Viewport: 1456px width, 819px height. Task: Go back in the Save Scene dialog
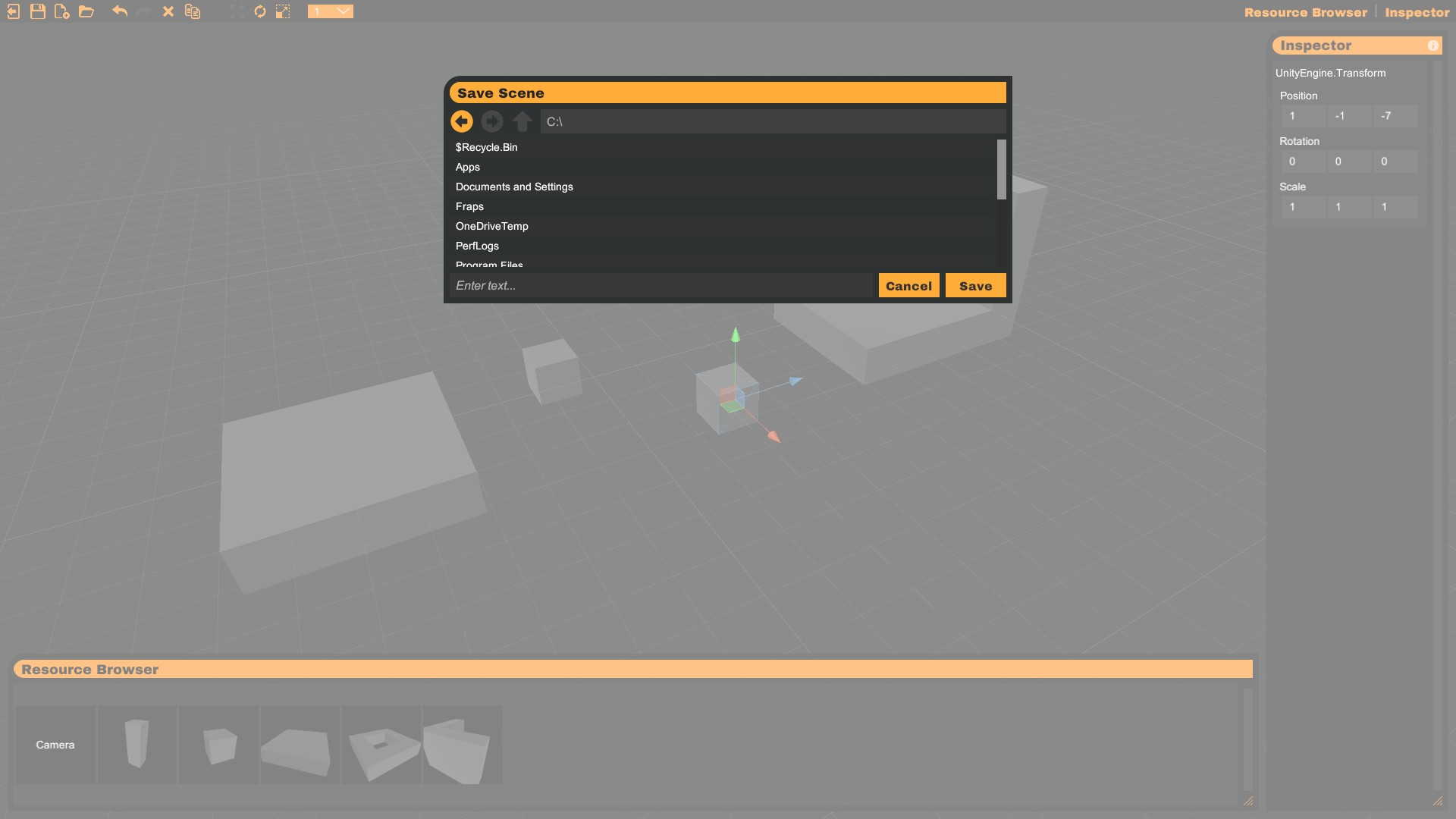tap(461, 121)
